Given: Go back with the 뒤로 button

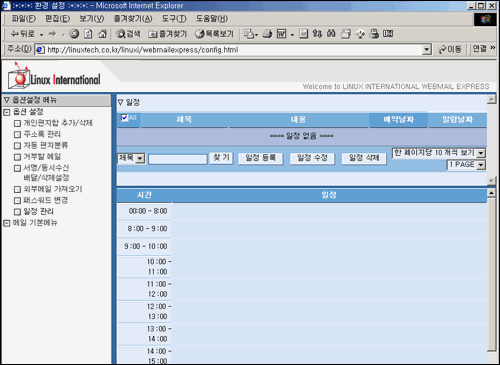Looking at the screenshot, I should point(22,34).
